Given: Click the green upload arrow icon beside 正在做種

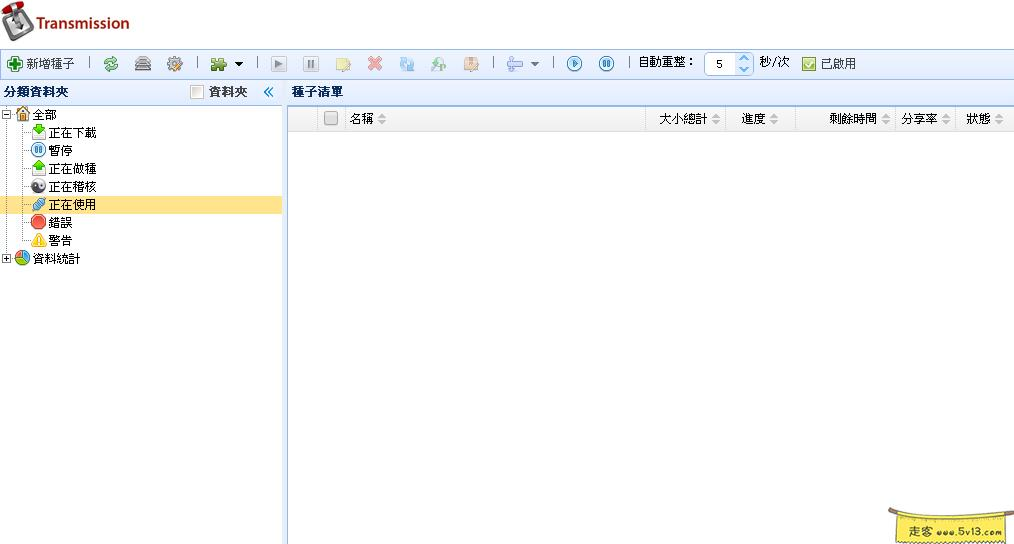Looking at the screenshot, I should pyautogui.click(x=39, y=168).
